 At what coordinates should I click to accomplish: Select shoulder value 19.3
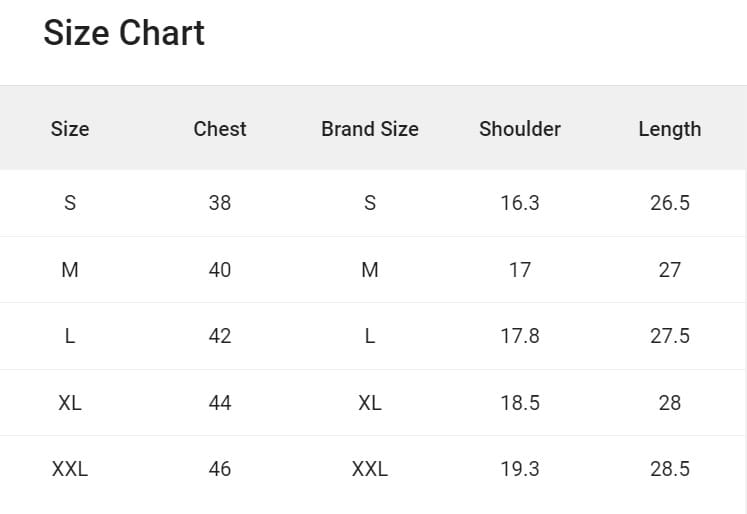(520, 469)
